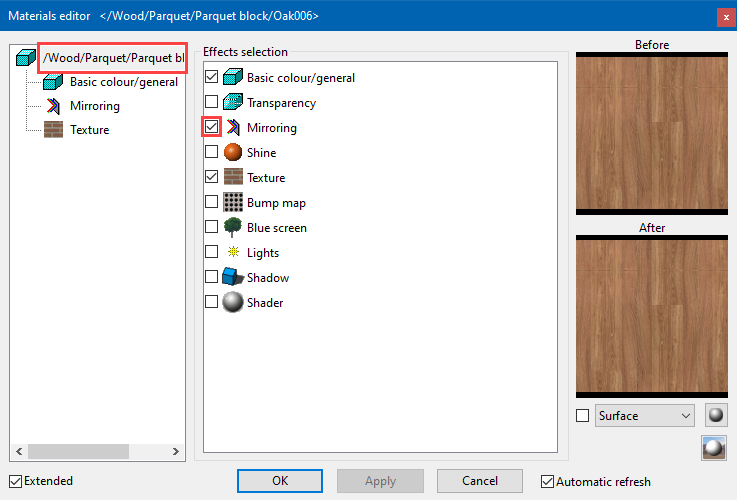
Task: Toggle the Automatic refresh checkbox
Action: pos(547,481)
